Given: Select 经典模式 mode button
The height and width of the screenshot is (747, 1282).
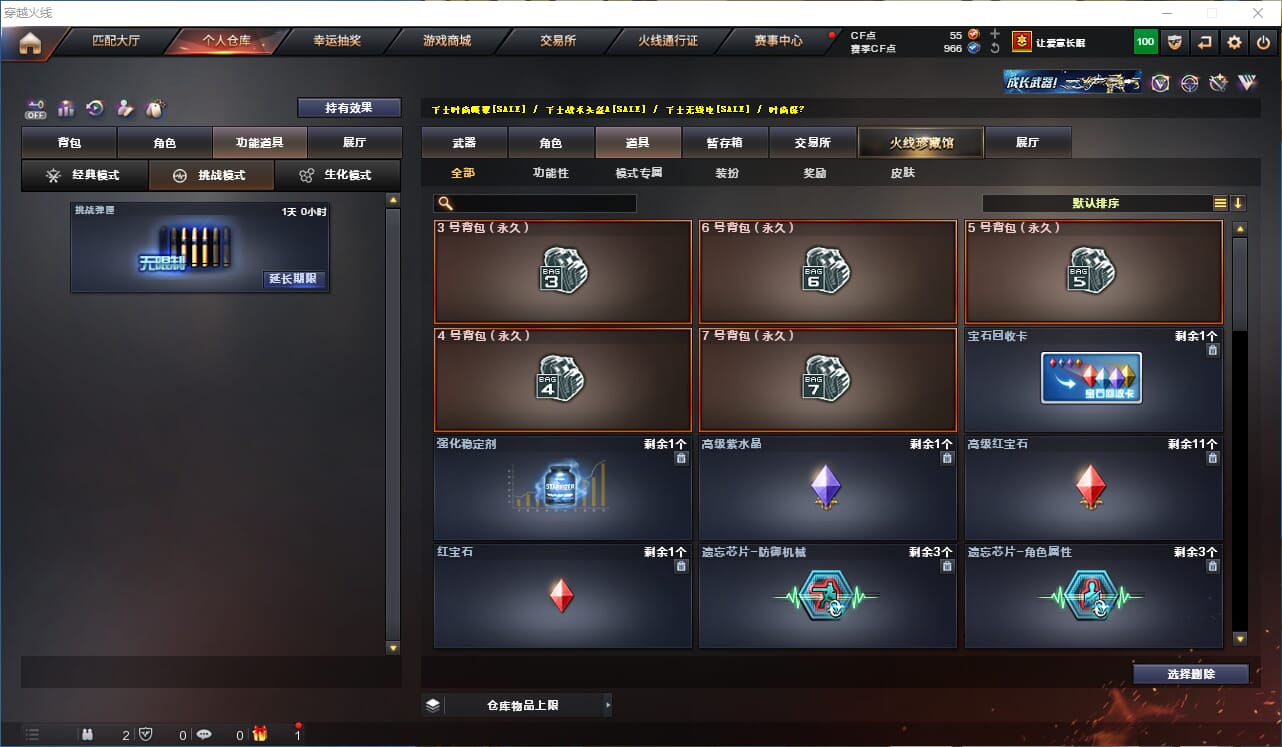Looking at the screenshot, I should click(x=84, y=175).
